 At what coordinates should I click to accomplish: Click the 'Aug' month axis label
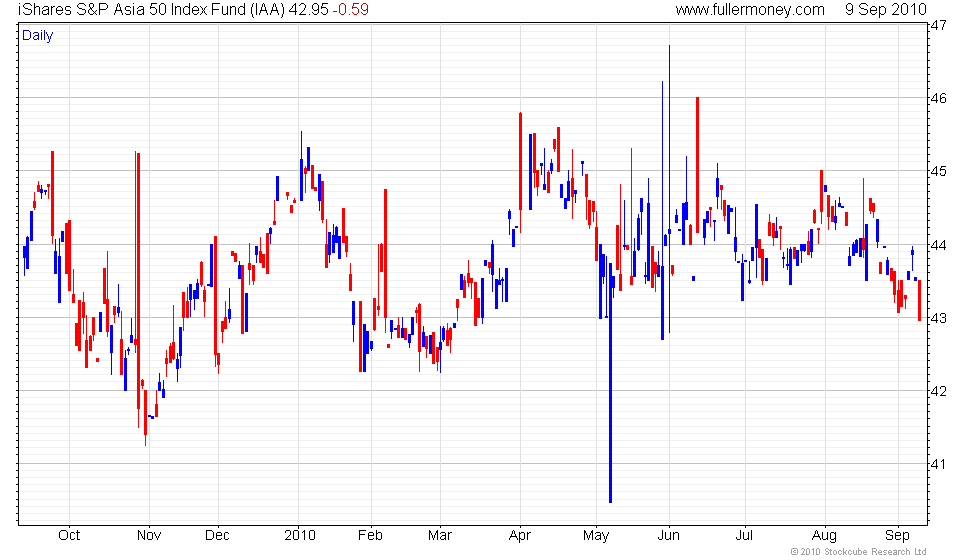pyautogui.click(x=824, y=536)
